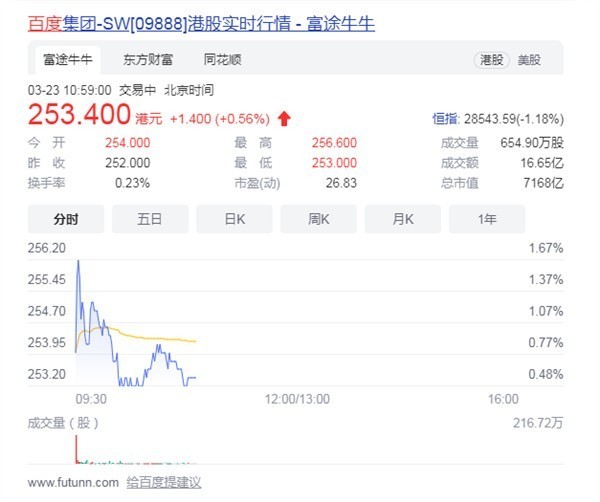This screenshot has width=600, height=502.
Task: Click the 12:00/13:00 time axis label
Action: coord(297,399)
